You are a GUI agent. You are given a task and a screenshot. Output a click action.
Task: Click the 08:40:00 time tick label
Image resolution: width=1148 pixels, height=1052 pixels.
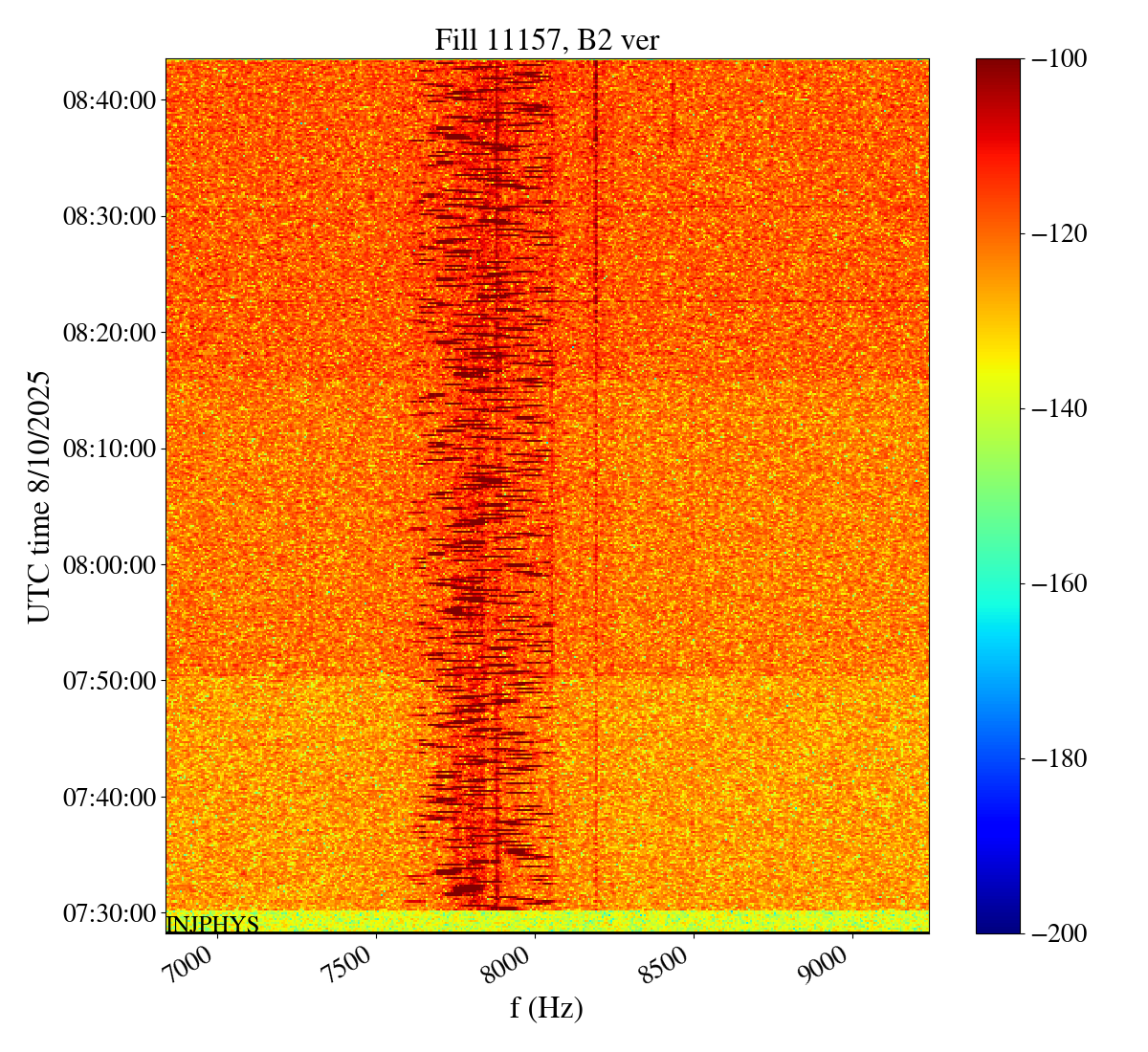pos(109,99)
